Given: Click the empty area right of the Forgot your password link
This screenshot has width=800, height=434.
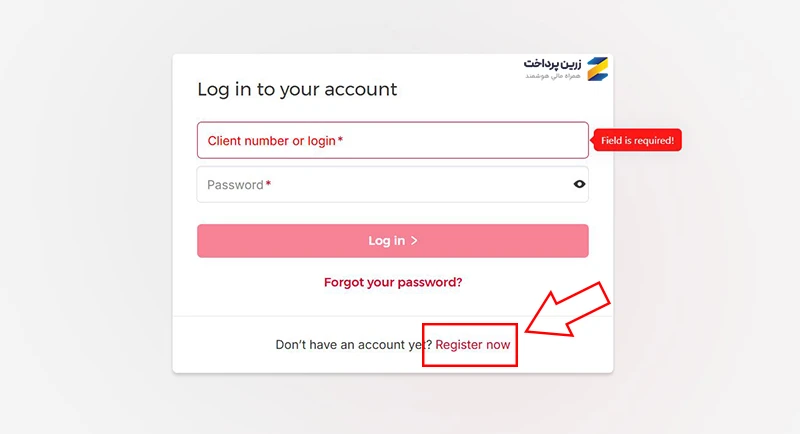Looking at the screenshot, I should pos(526,282).
